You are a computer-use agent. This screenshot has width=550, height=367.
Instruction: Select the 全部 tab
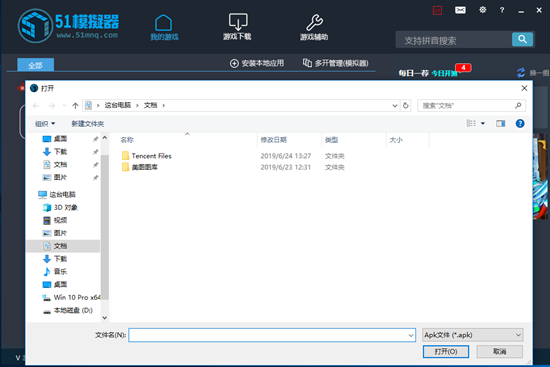[x=35, y=65]
